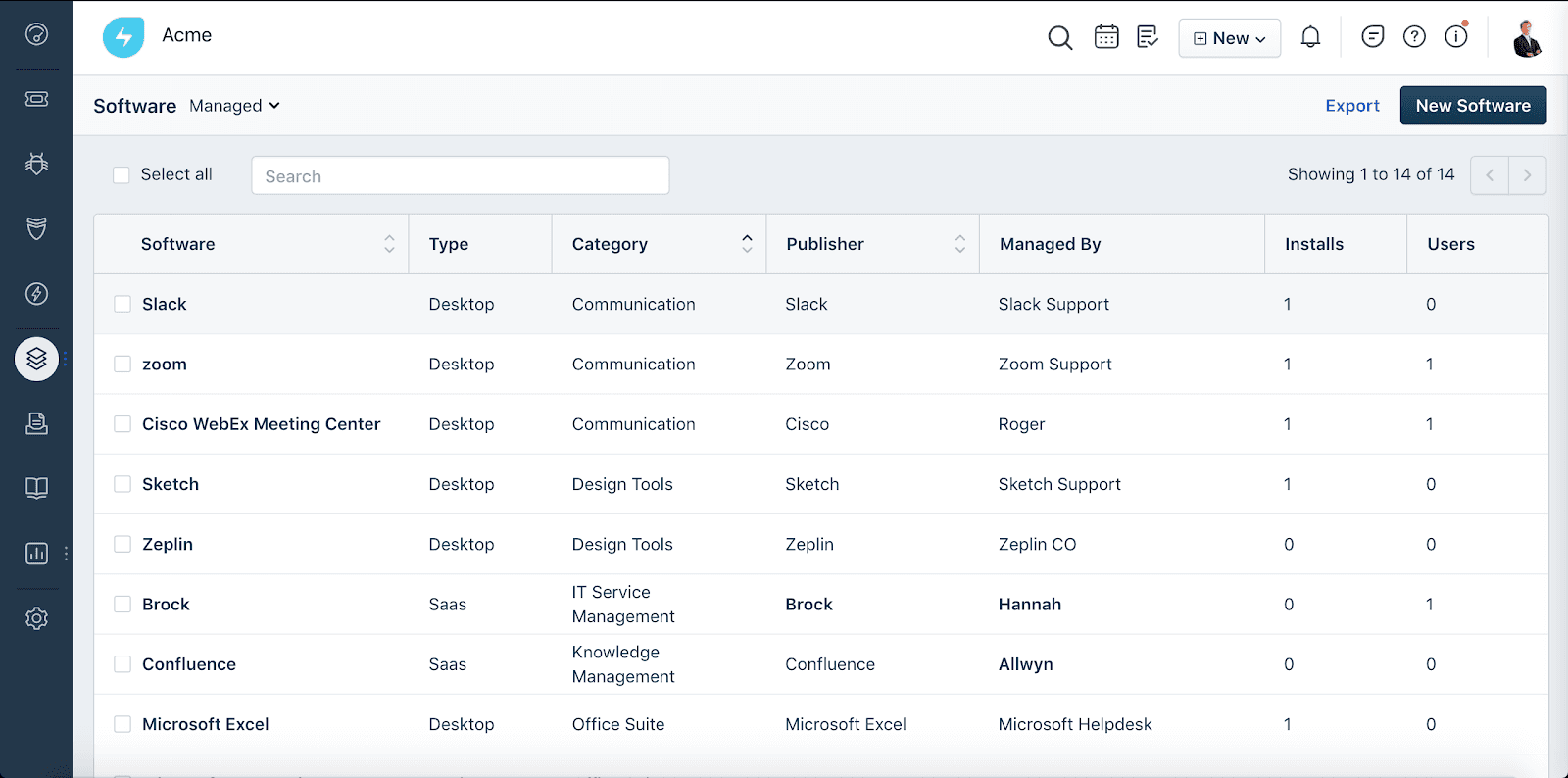
Task: Click the New Software button
Action: pyautogui.click(x=1473, y=106)
